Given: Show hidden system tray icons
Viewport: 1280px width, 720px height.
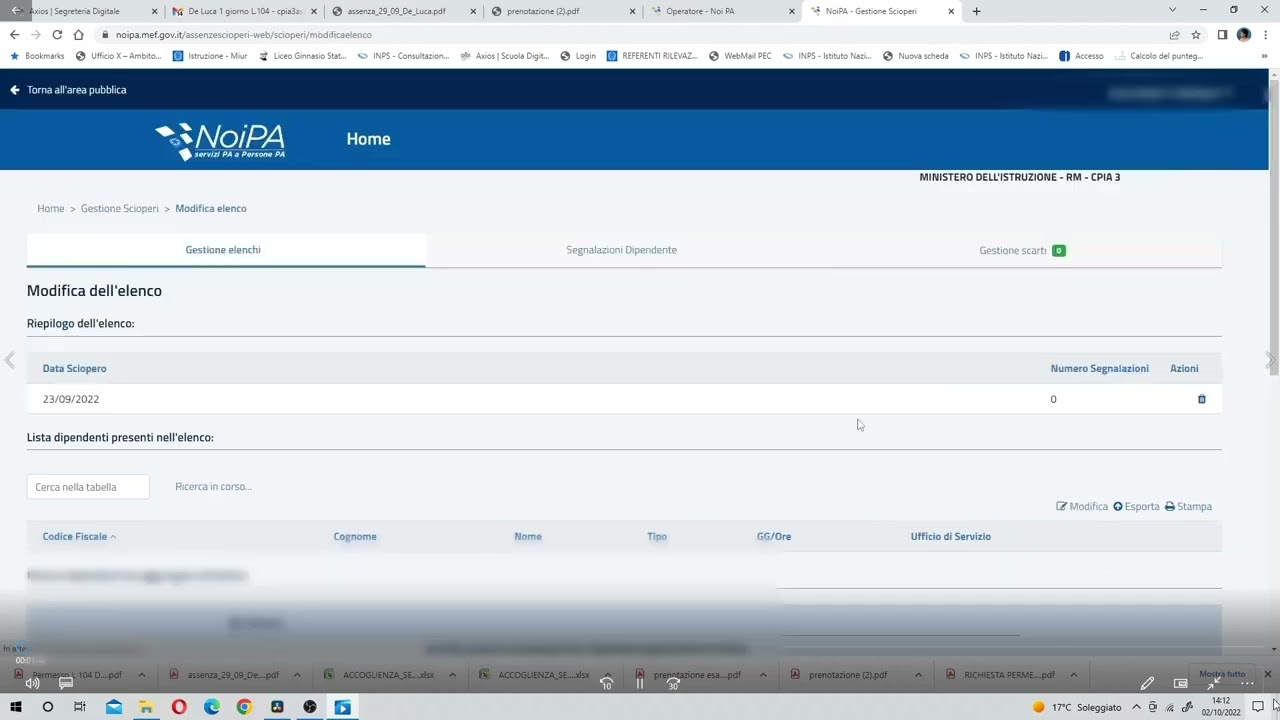Looking at the screenshot, I should pos(1136,707).
